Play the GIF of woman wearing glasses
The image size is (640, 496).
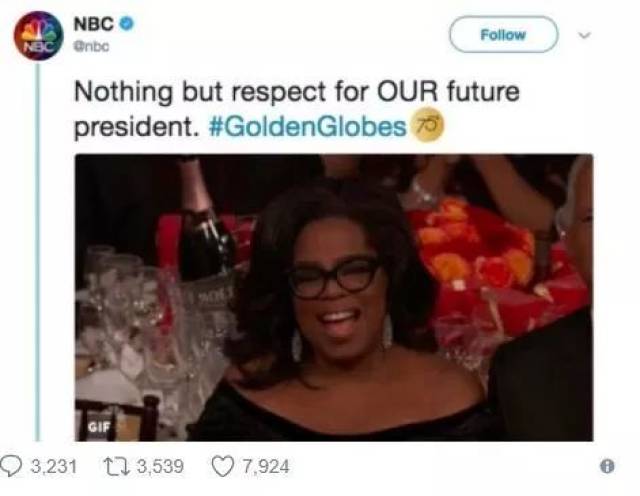tap(334, 298)
